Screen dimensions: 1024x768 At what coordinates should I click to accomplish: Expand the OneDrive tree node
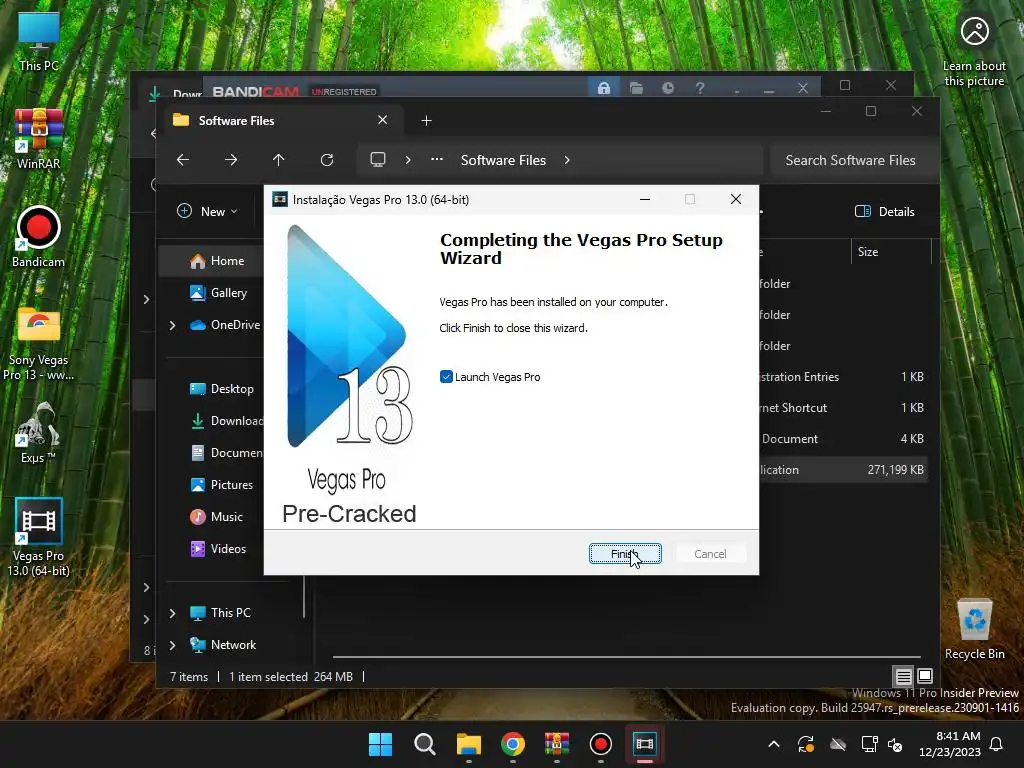172,325
